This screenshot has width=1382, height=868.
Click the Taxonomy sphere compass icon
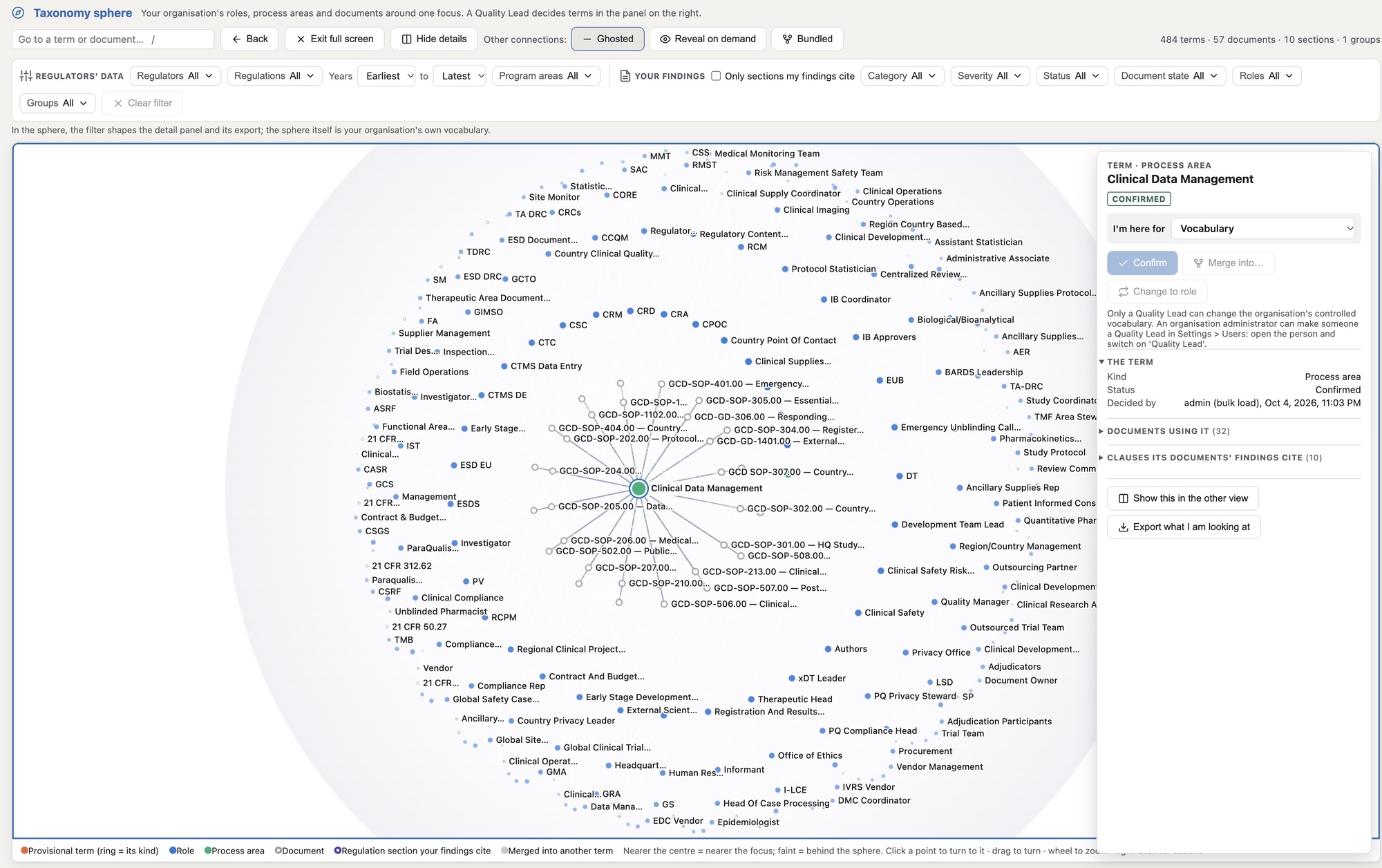pos(19,13)
